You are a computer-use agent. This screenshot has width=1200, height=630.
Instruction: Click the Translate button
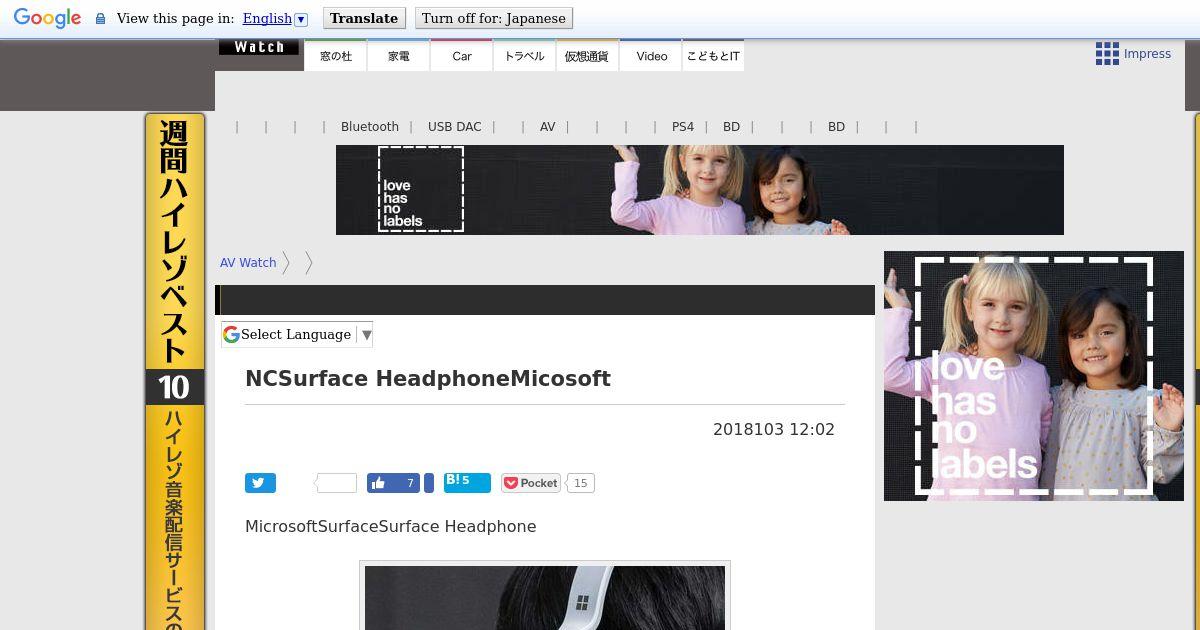coord(364,18)
